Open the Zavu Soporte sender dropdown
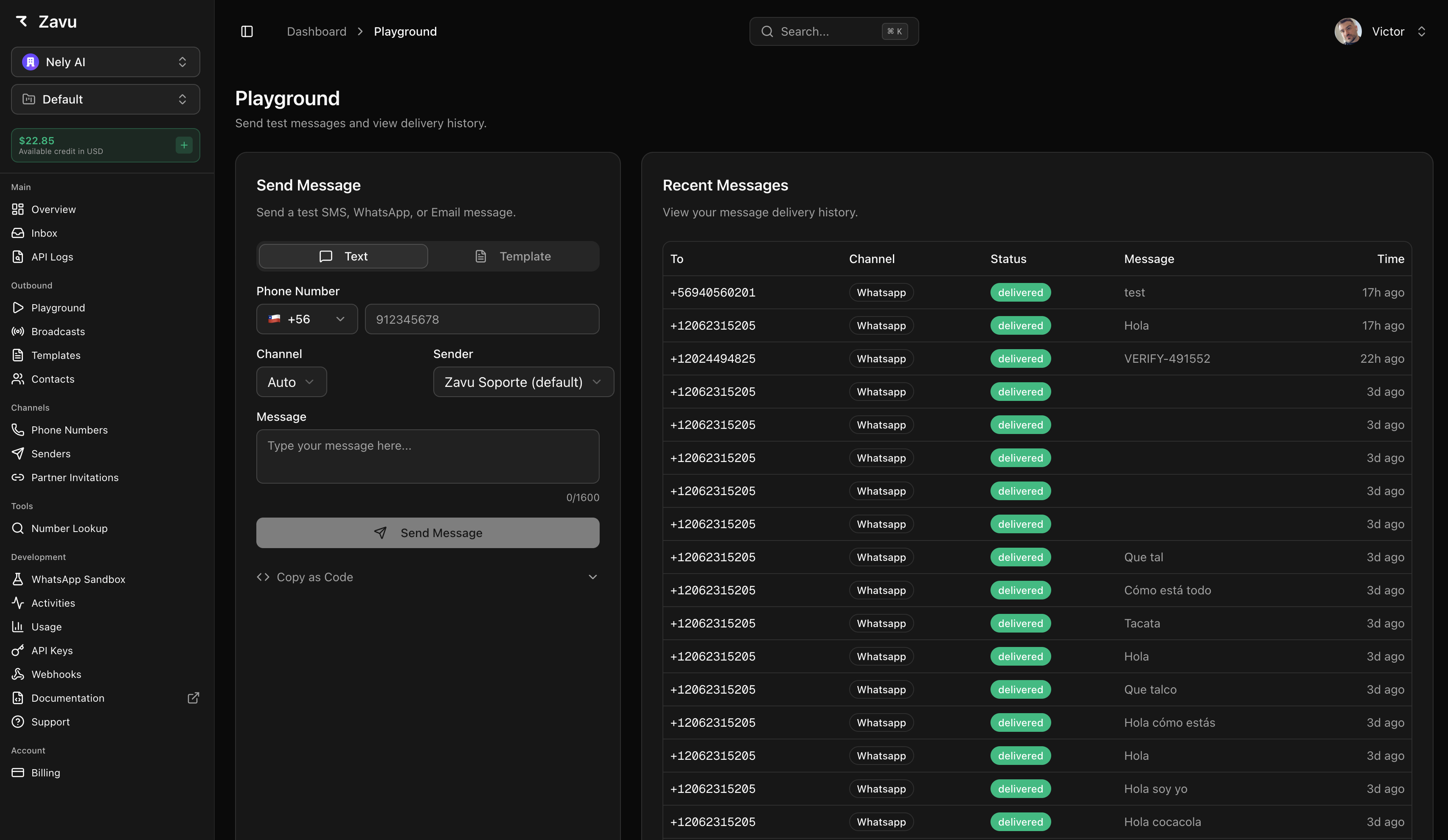 point(523,382)
